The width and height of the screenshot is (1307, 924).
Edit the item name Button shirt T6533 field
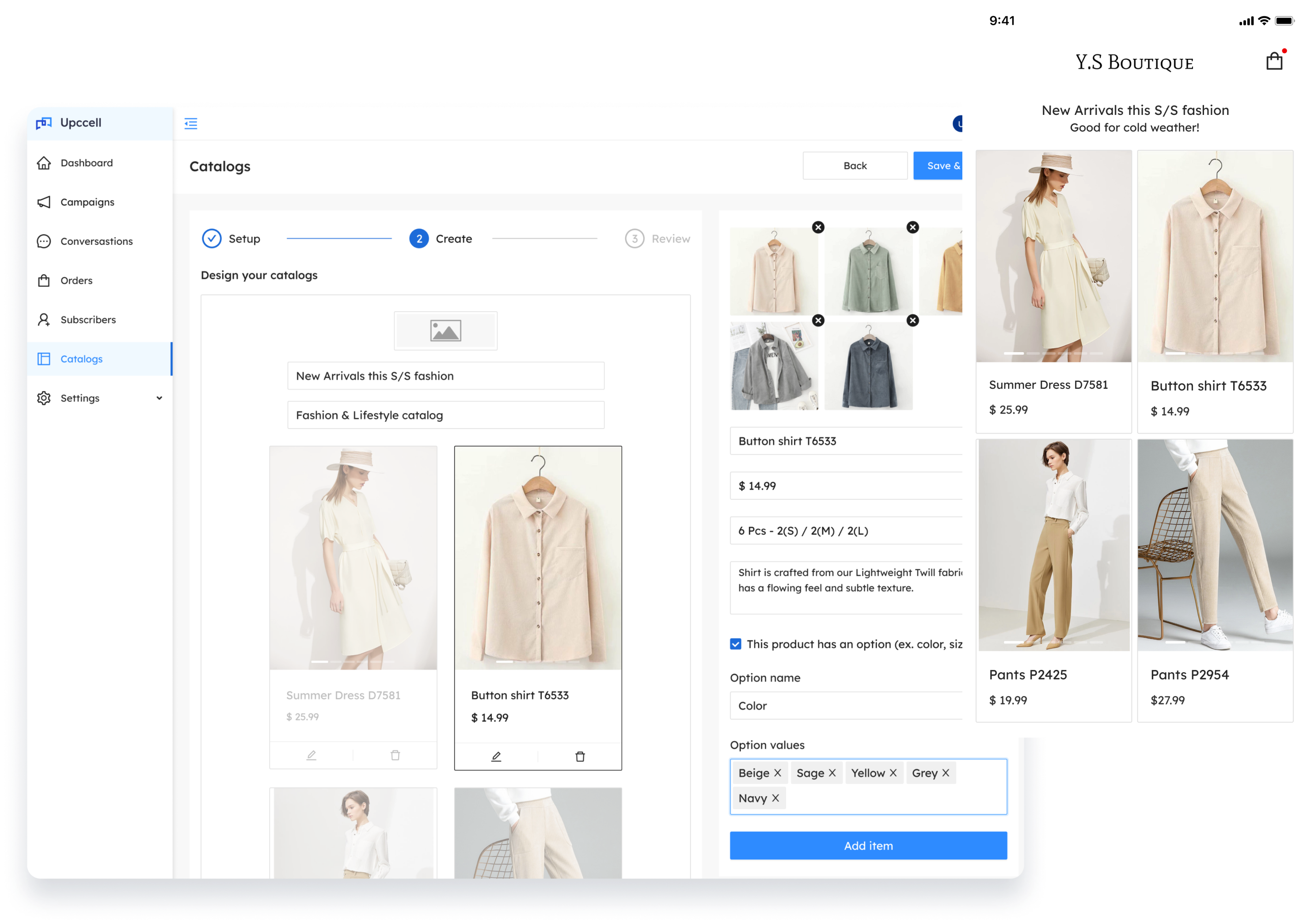point(846,441)
